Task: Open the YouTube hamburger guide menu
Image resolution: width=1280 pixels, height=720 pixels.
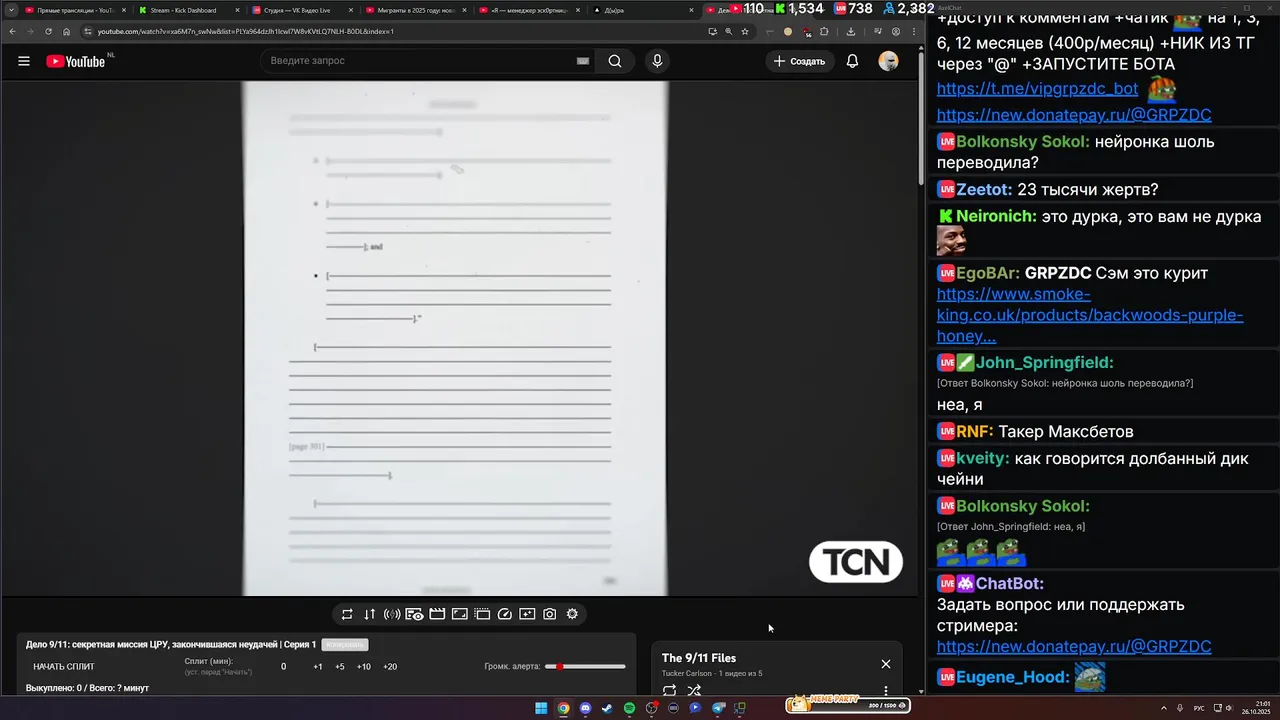Action: tap(24, 61)
